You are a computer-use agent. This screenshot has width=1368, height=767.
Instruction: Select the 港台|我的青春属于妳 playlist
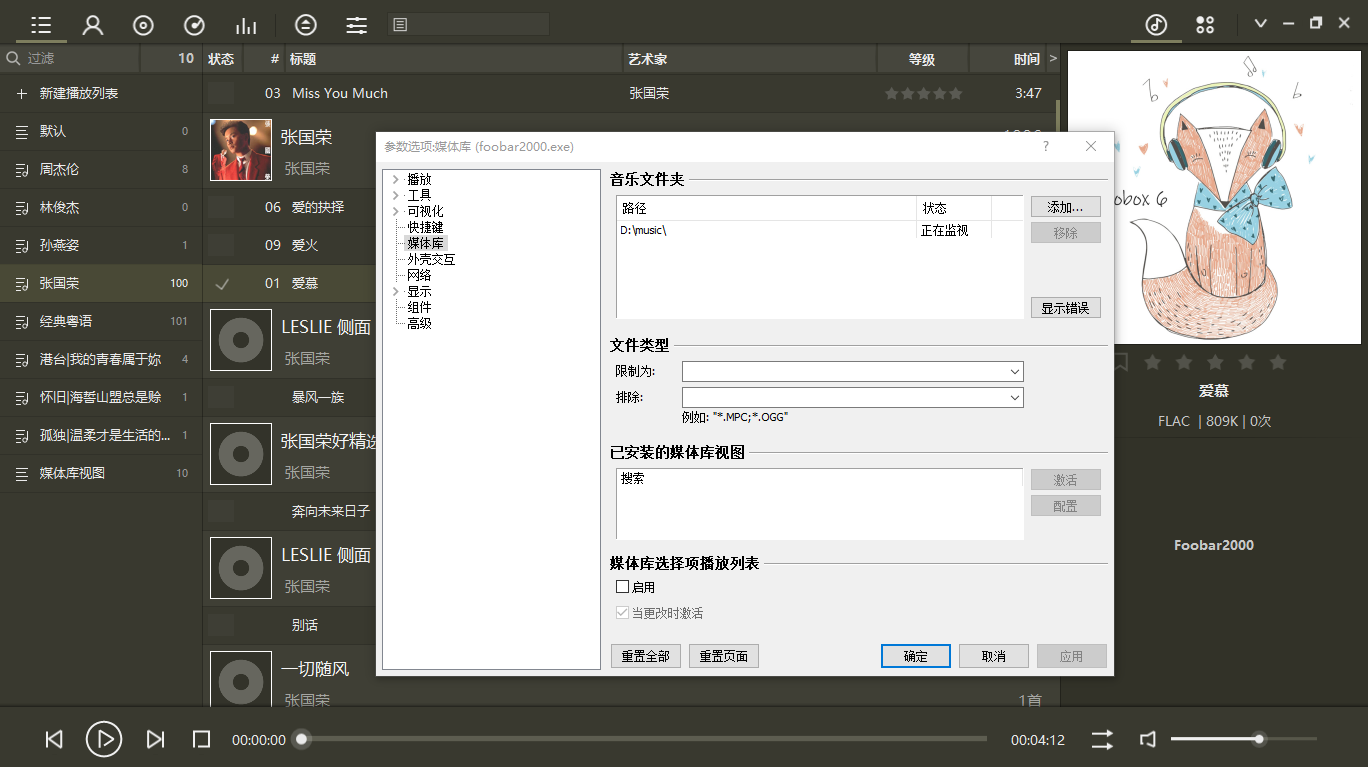(100, 359)
